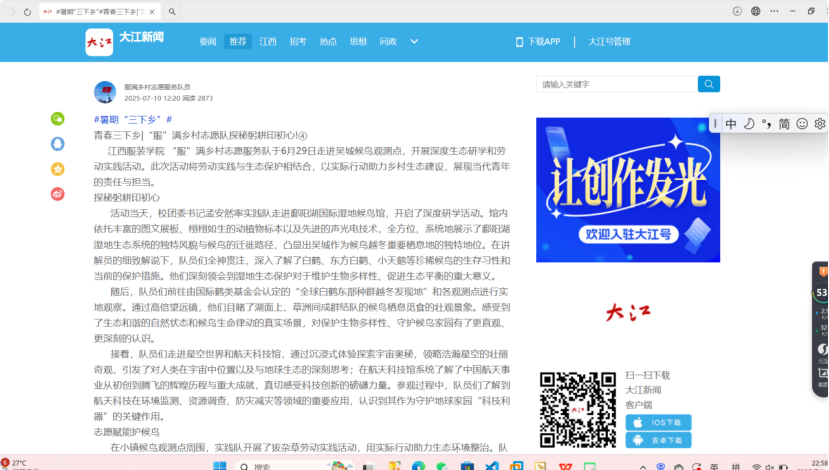Click the iOS下载 button
829x470 pixels.
[658, 422]
